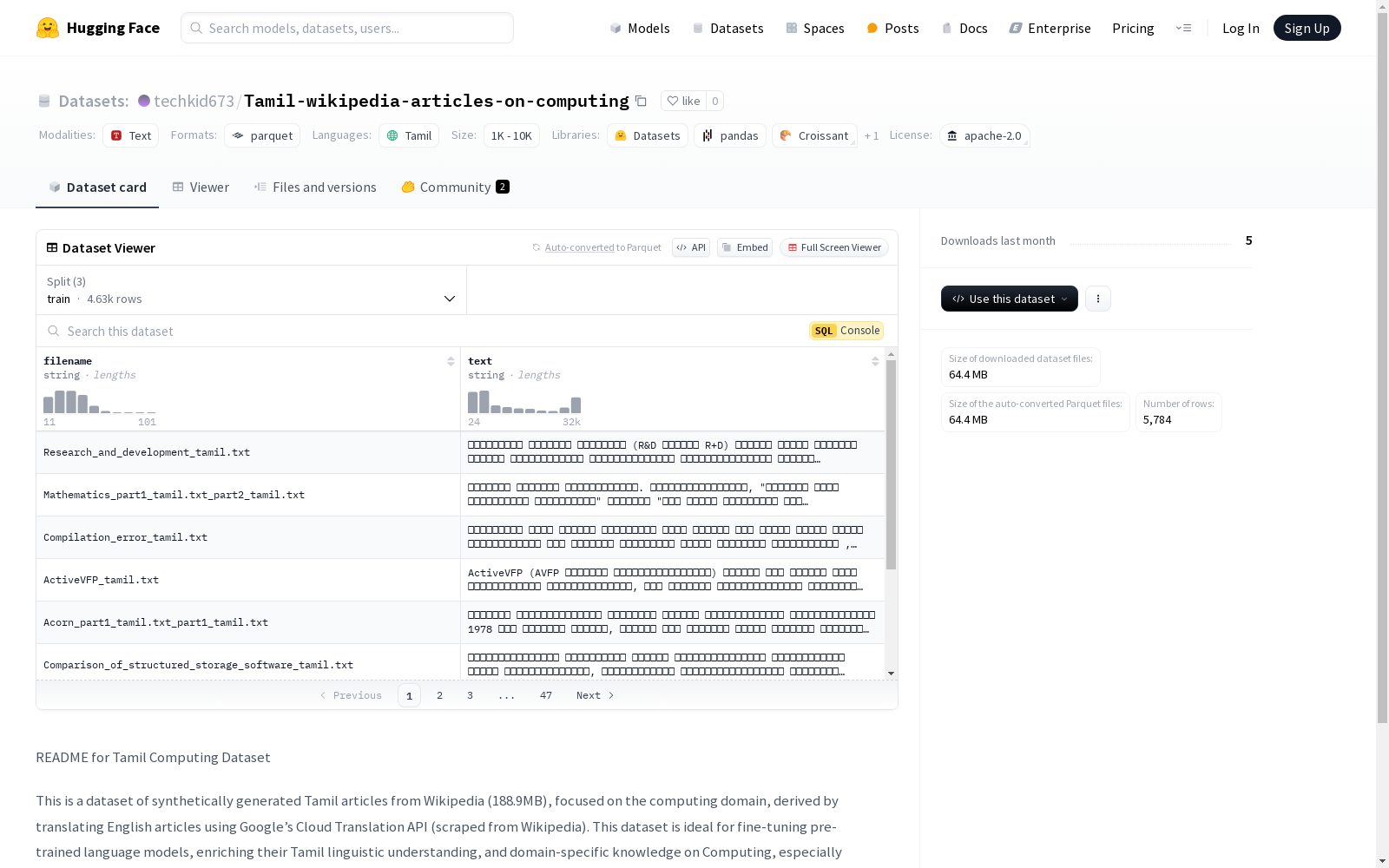The image size is (1389, 868).
Task: Go to Datasets in top navigation
Action: pos(727,28)
